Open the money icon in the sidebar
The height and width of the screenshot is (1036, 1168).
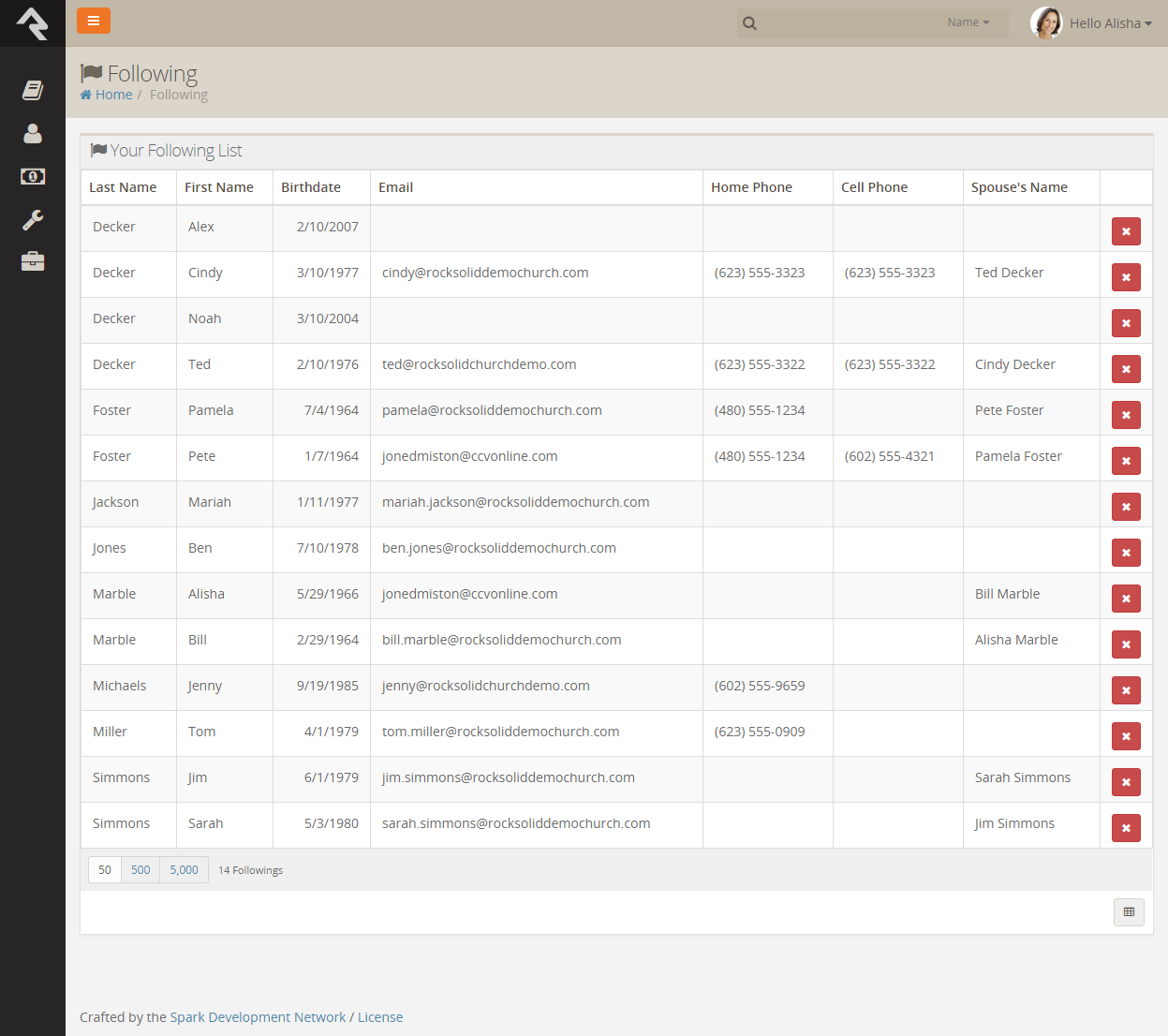(33, 176)
